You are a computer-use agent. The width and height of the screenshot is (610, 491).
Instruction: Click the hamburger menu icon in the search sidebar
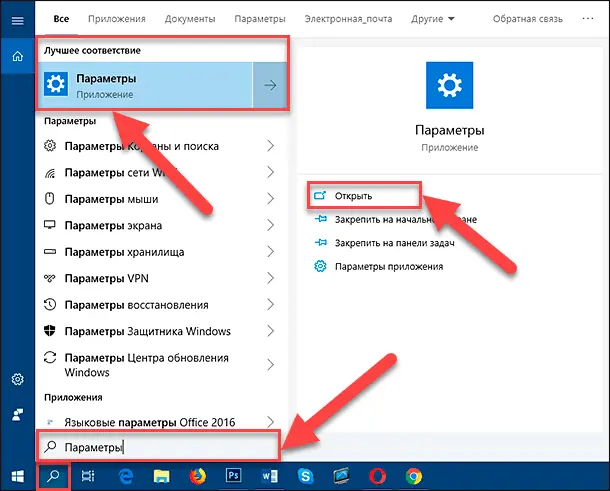click(x=17, y=19)
